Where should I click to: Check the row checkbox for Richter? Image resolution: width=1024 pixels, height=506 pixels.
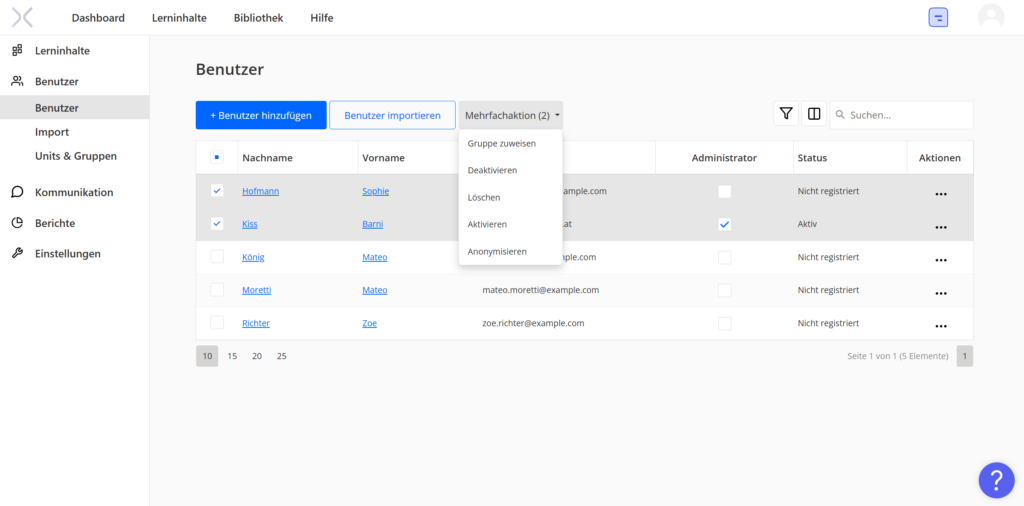coord(217,323)
